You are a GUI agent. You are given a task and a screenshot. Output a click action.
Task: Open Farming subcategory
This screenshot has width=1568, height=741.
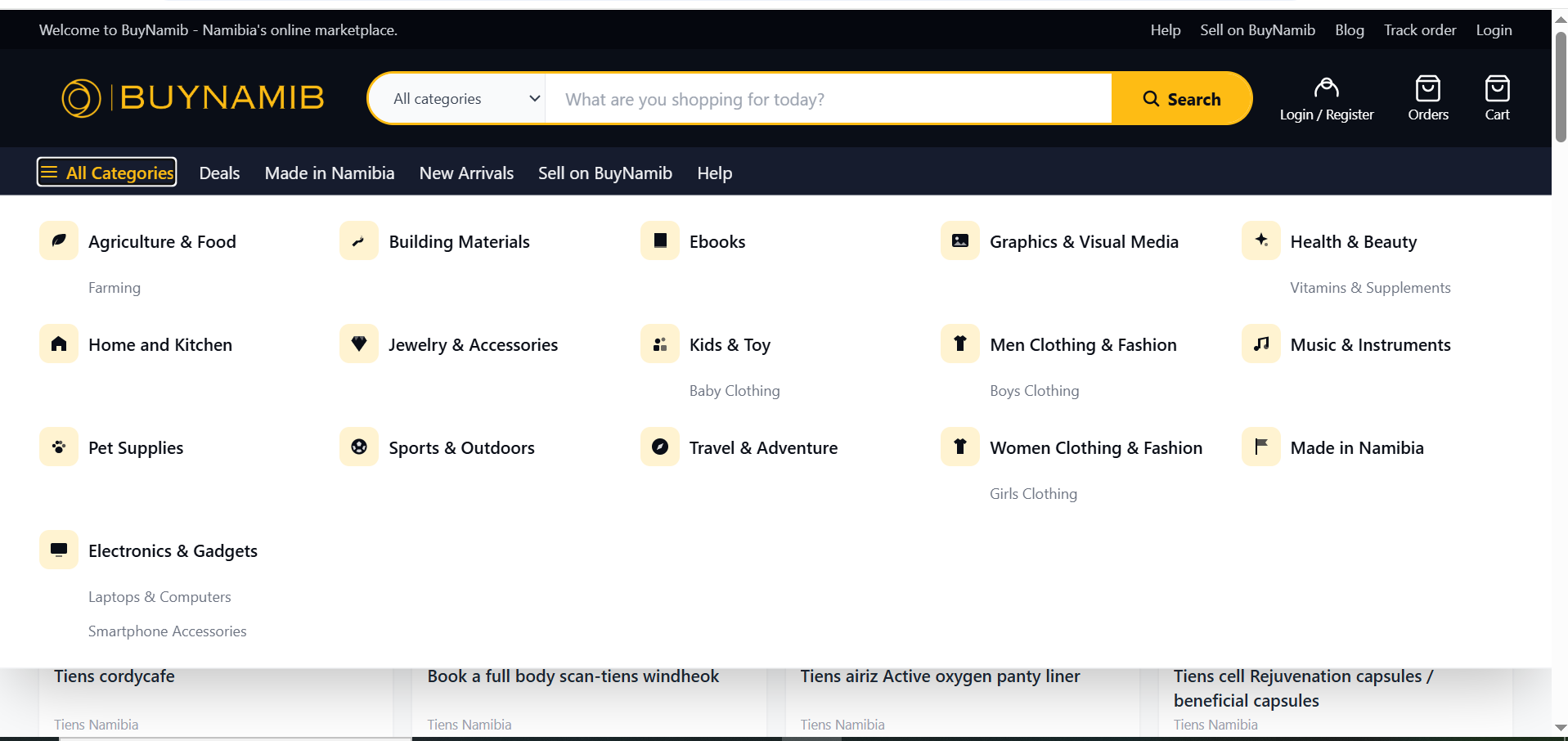click(x=115, y=288)
